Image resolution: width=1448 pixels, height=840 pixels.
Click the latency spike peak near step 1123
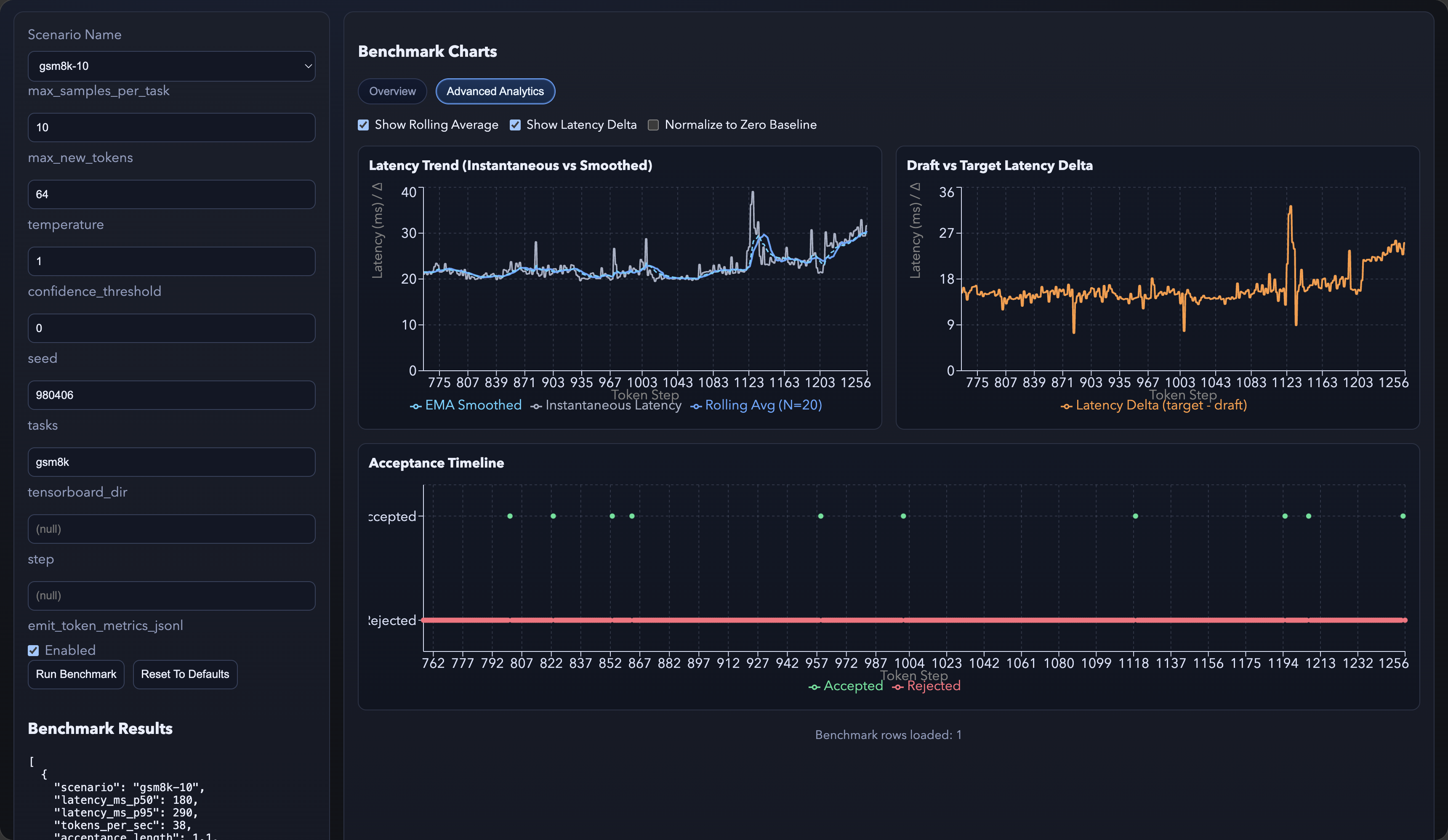click(x=752, y=193)
